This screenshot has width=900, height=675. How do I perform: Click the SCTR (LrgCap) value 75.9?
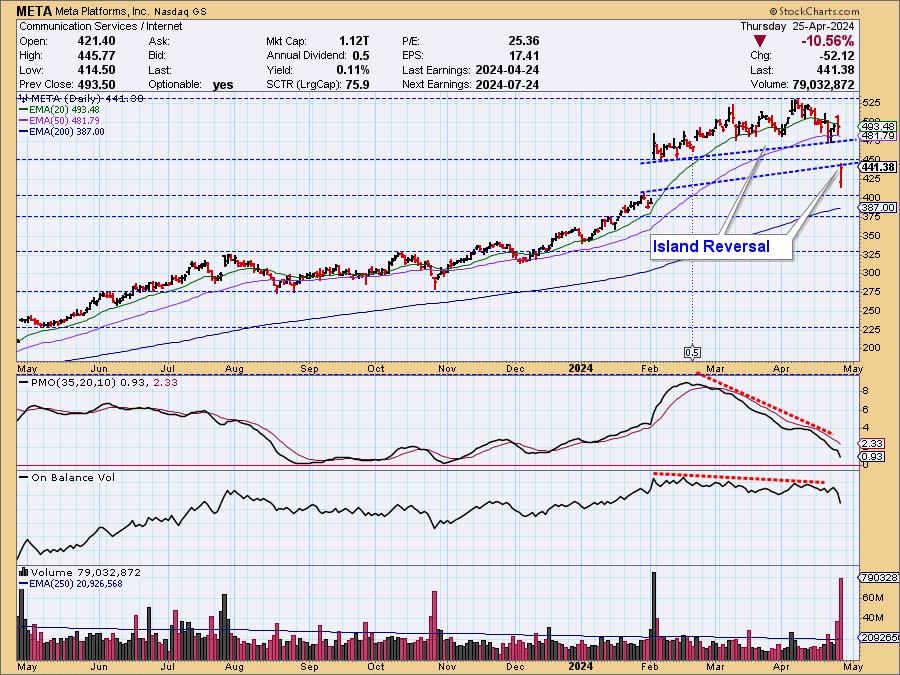[x=357, y=84]
